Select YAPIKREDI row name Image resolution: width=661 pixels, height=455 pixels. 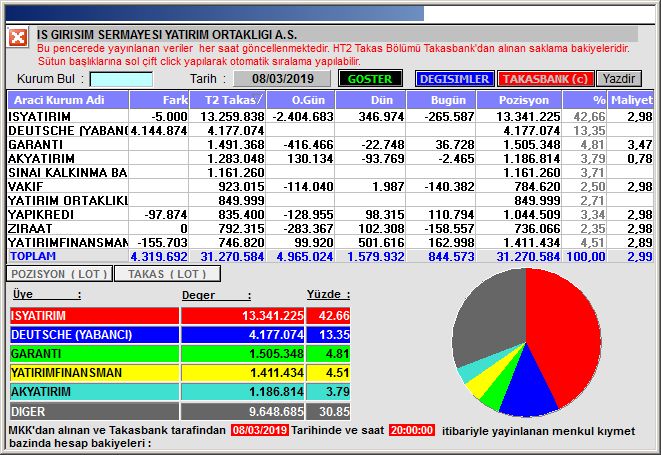tap(41, 215)
